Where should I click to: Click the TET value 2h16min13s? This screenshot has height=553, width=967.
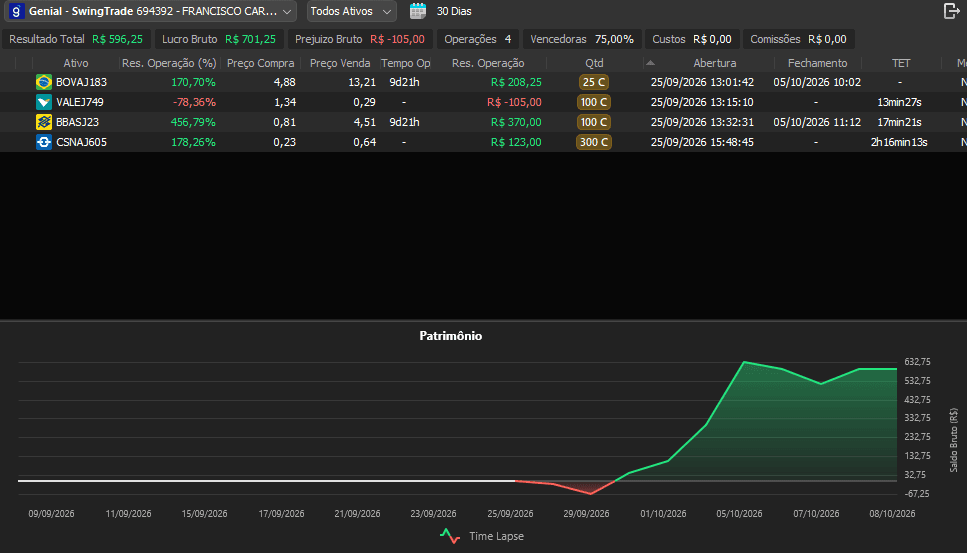coord(899,142)
